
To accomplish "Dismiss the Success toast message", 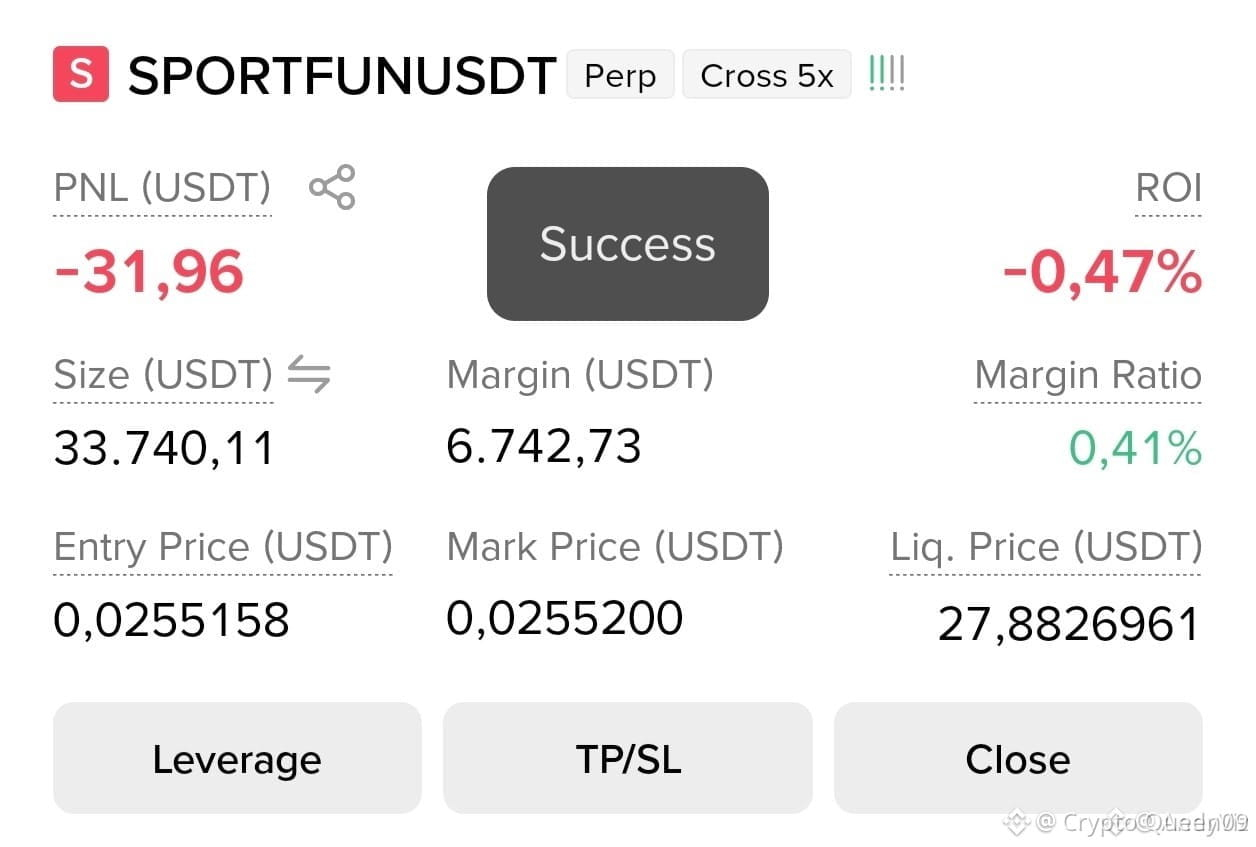I will (628, 244).
